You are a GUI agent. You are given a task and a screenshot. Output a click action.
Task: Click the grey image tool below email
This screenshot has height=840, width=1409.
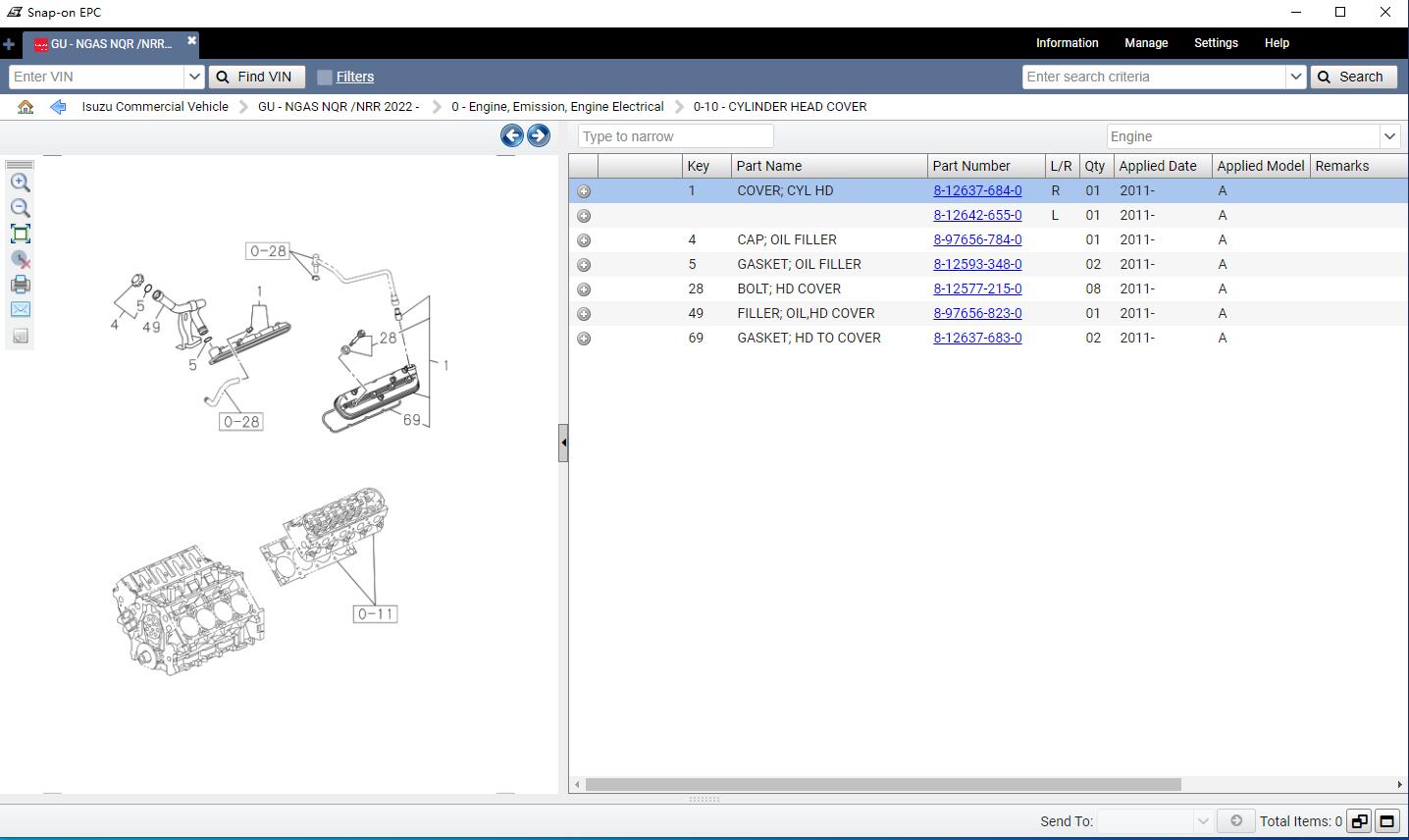coord(21,336)
